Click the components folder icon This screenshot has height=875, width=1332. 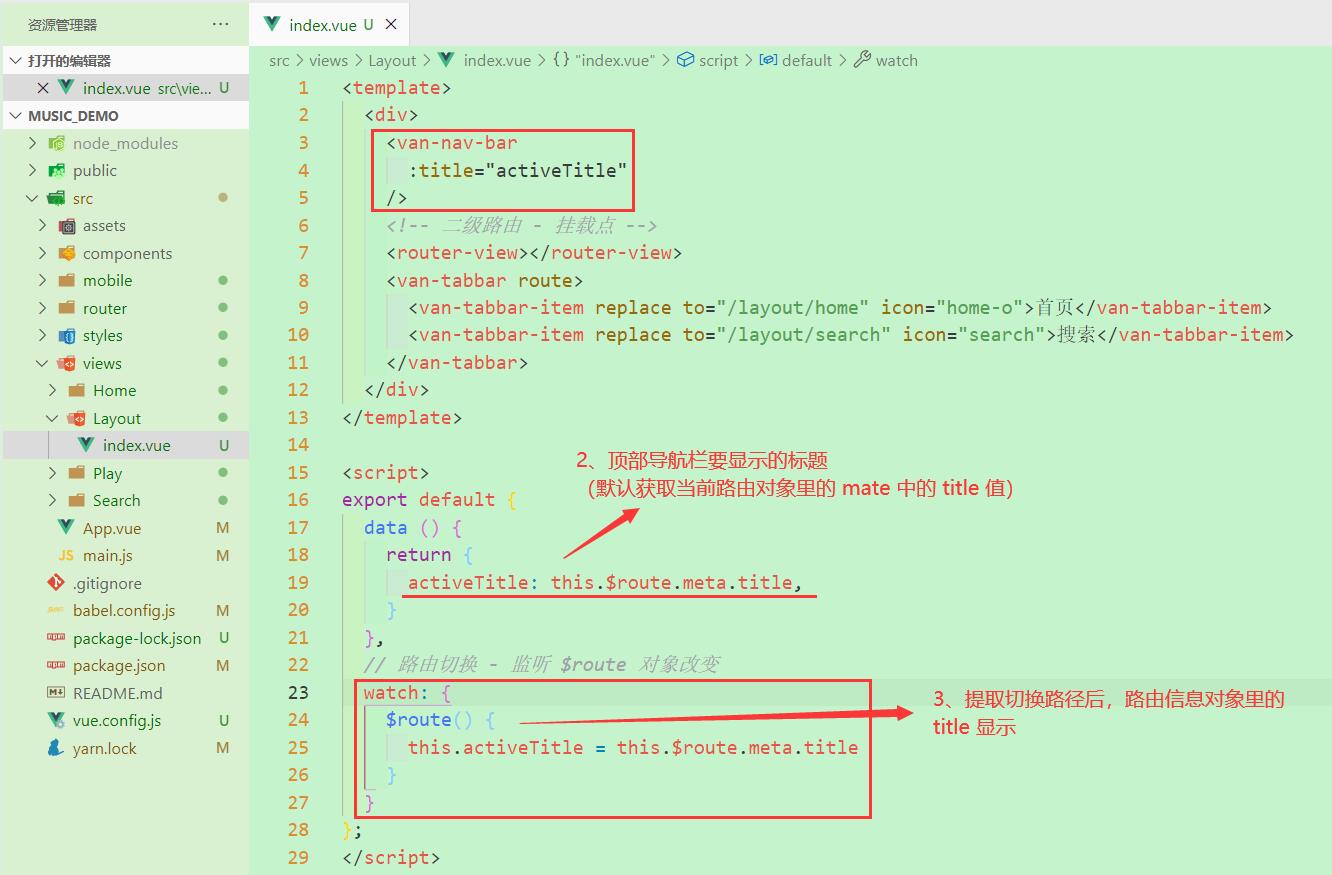click(x=67, y=253)
